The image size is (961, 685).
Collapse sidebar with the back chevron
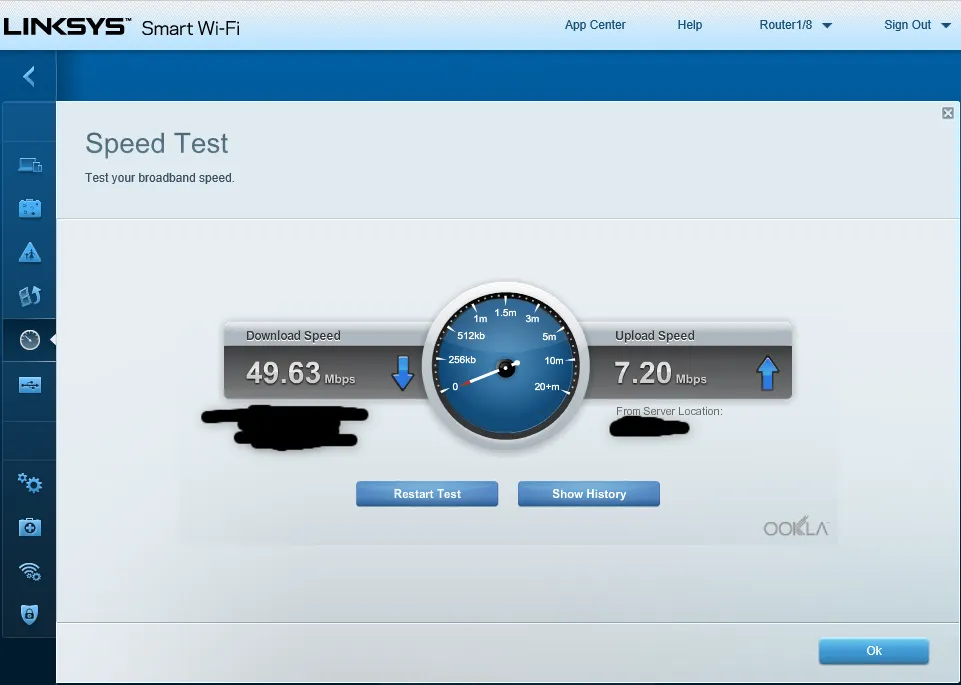(29, 76)
